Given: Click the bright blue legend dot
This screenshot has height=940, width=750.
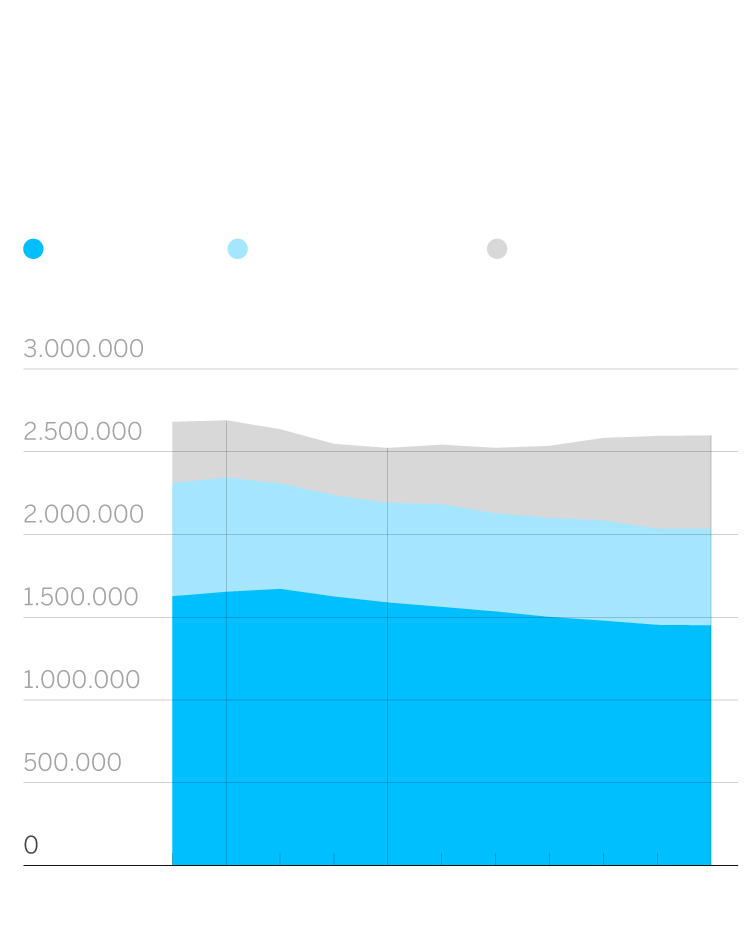Looking at the screenshot, I should 33,249.
